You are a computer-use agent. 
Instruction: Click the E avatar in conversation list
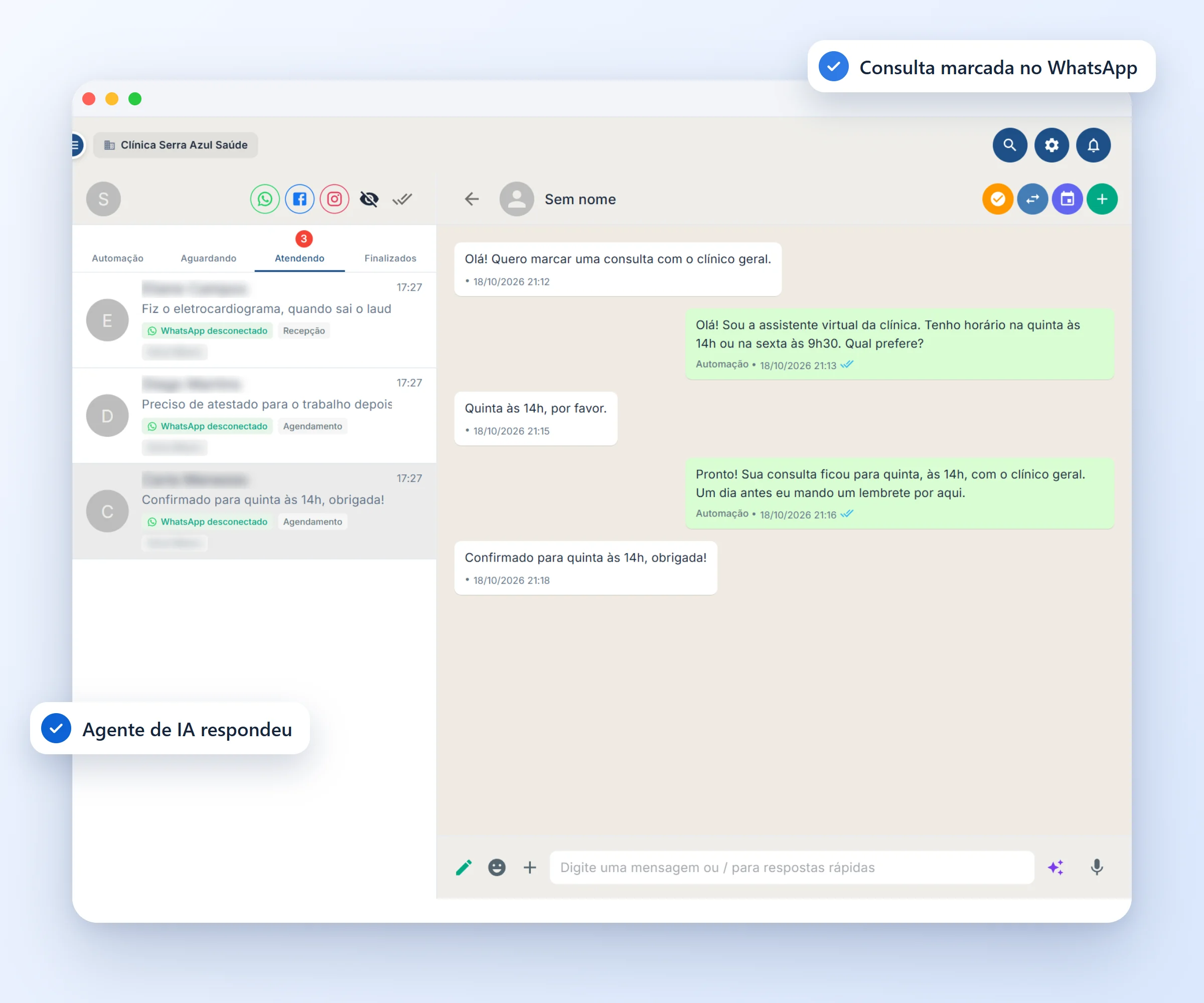(107, 320)
